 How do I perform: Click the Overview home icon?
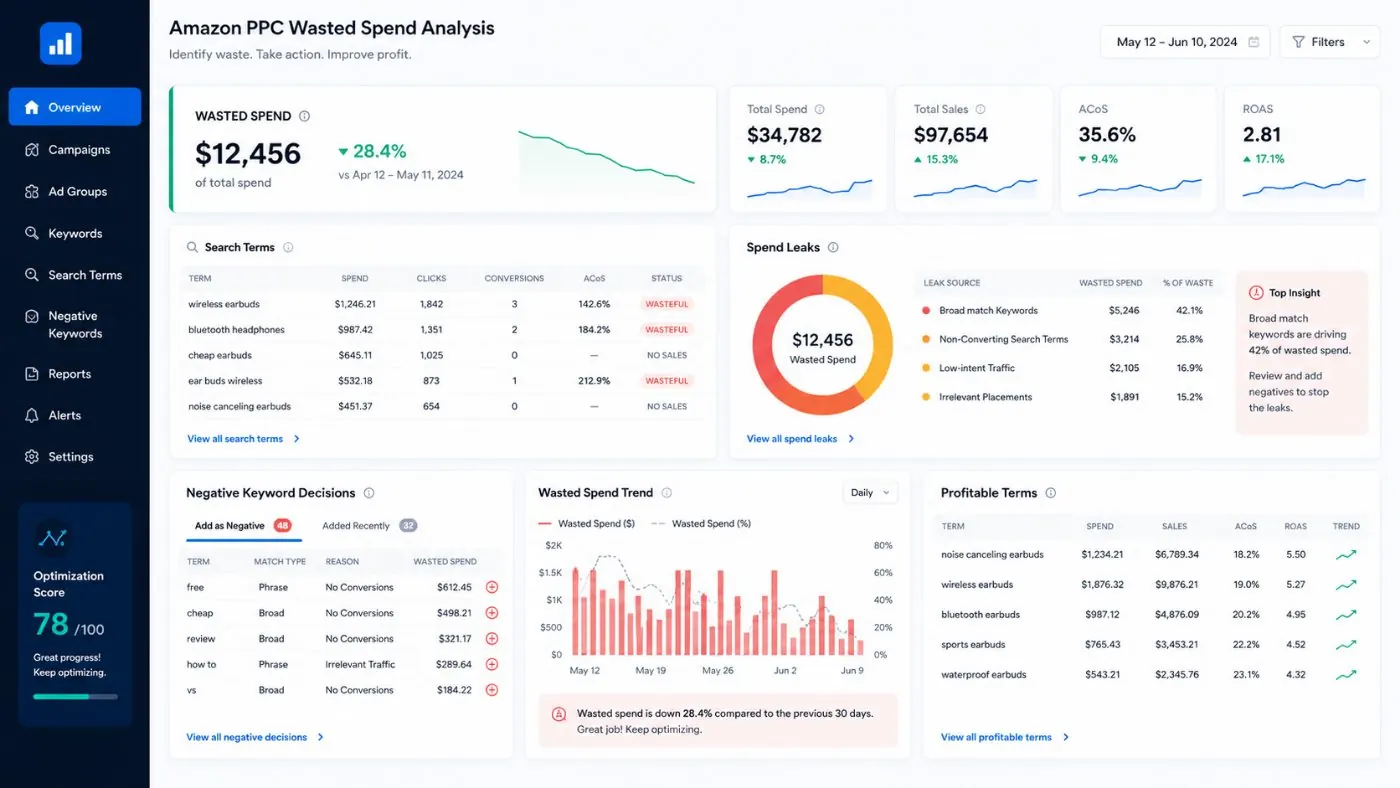(31, 107)
